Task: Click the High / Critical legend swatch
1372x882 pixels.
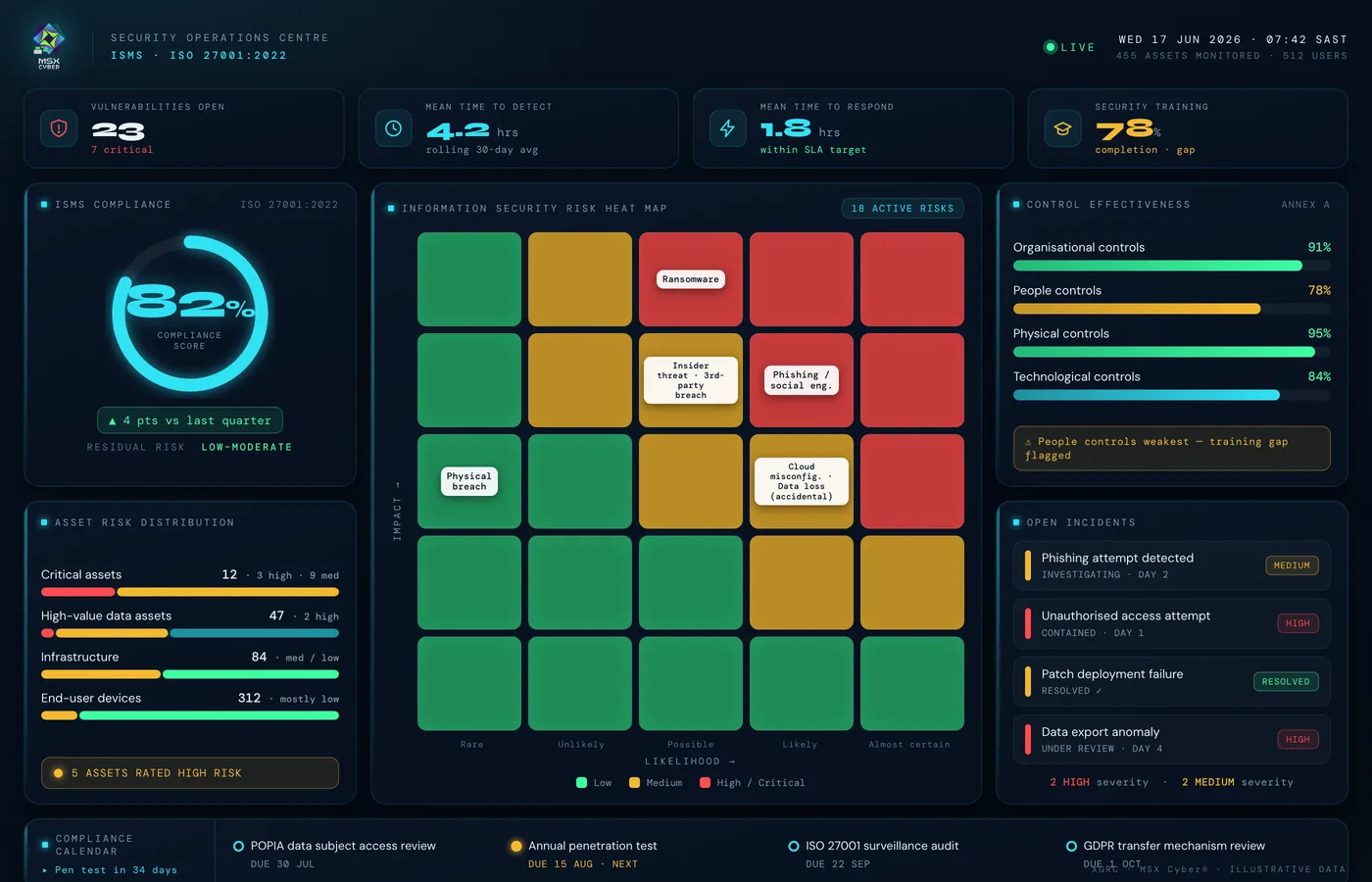Action: (x=705, y=782)
